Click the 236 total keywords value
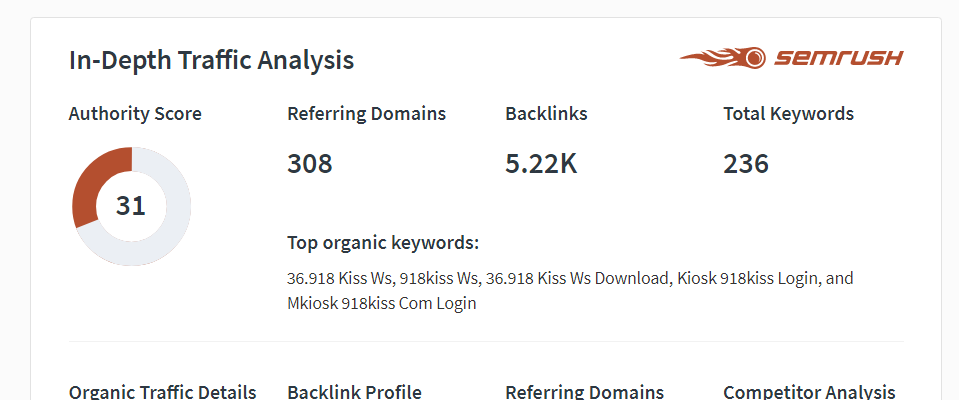 (746, 164)
